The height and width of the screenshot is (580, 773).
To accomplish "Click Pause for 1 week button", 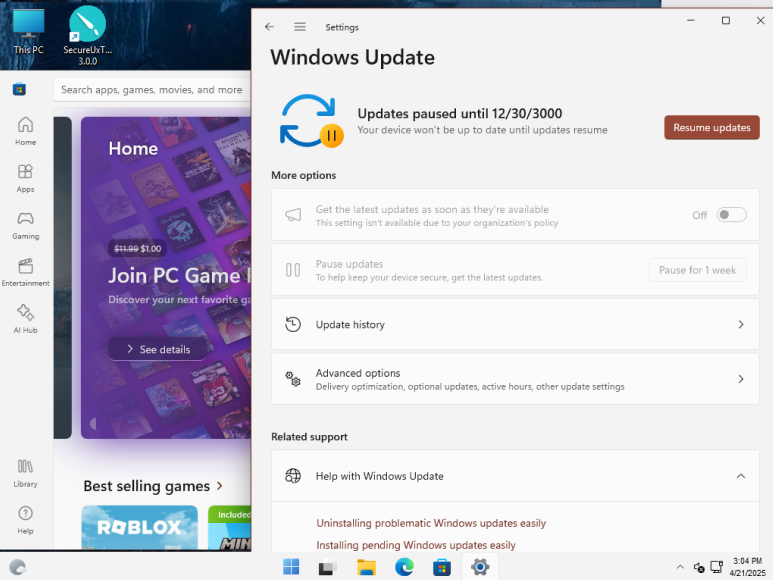I will 697,270.
